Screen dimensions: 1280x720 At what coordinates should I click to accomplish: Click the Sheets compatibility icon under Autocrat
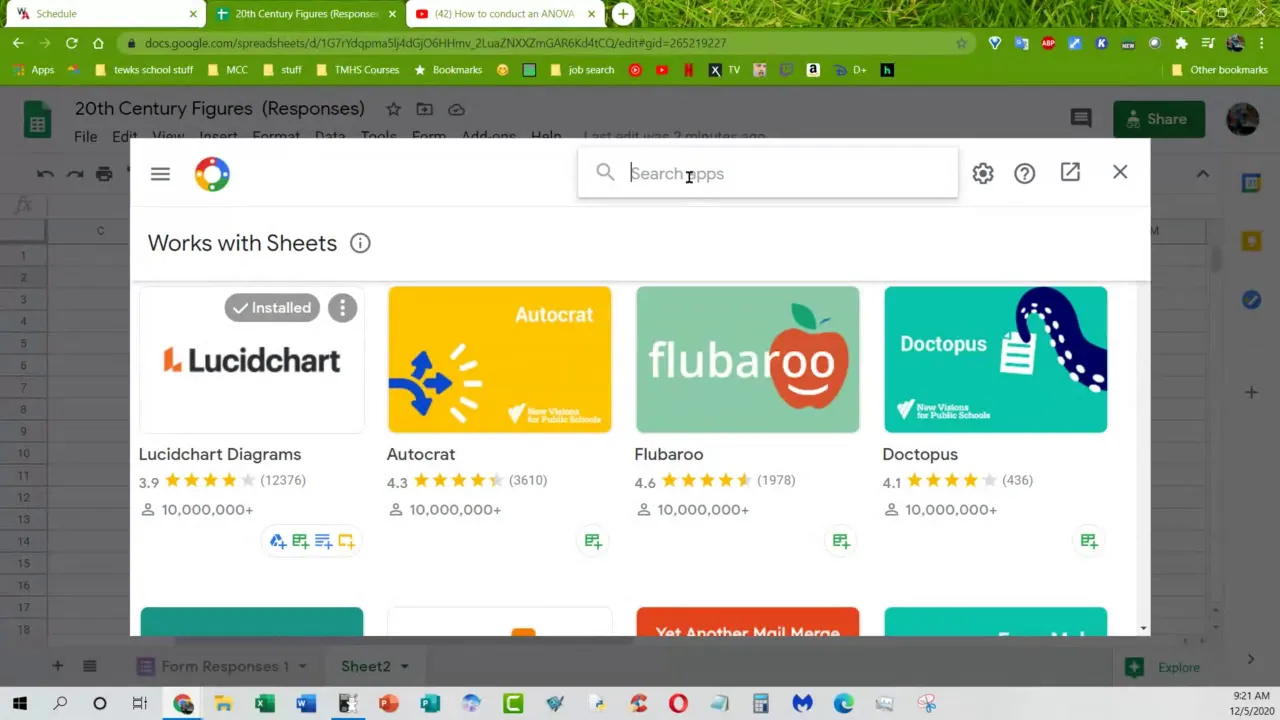click(593, 541)
